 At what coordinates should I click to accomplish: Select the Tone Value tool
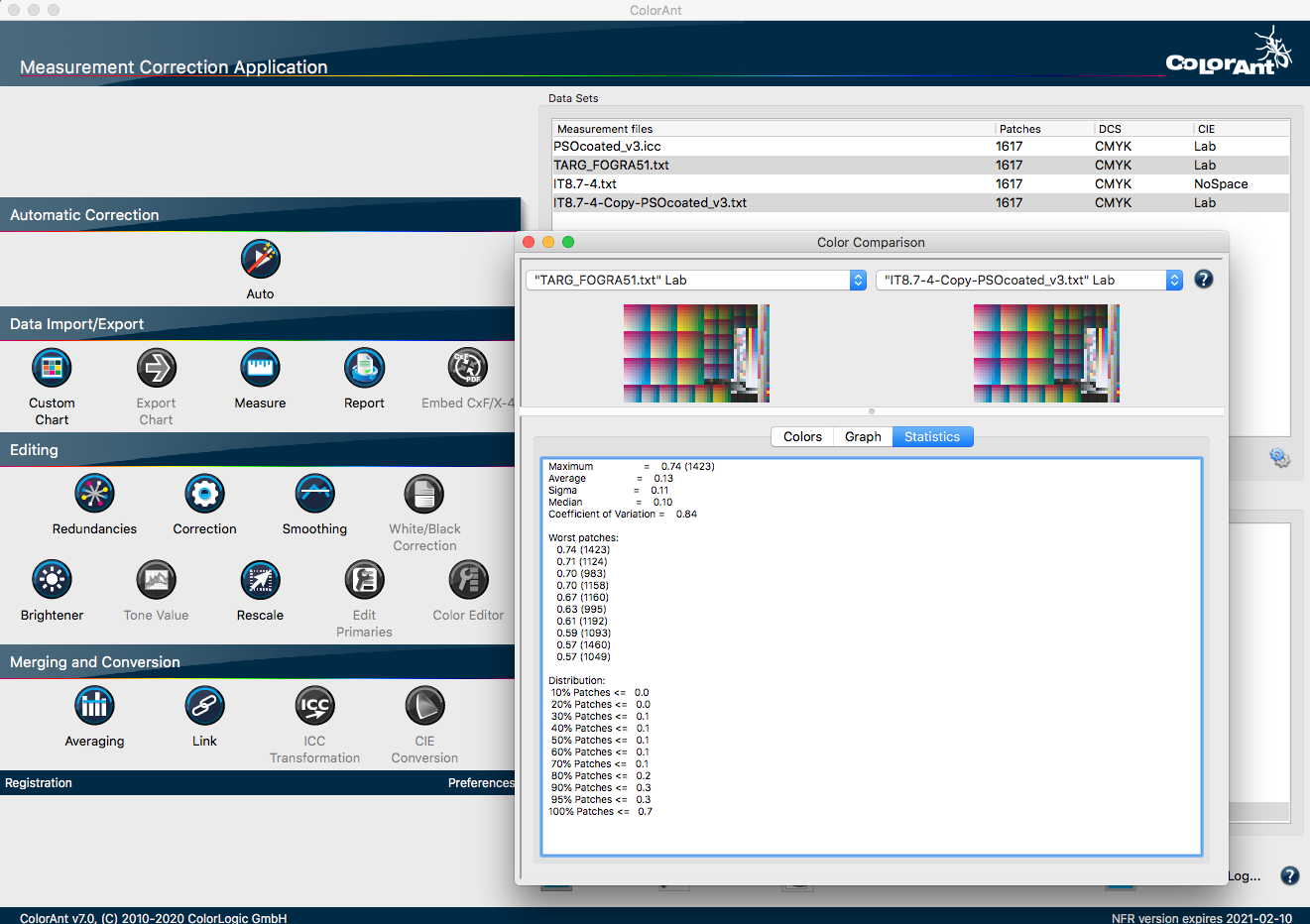156,580
